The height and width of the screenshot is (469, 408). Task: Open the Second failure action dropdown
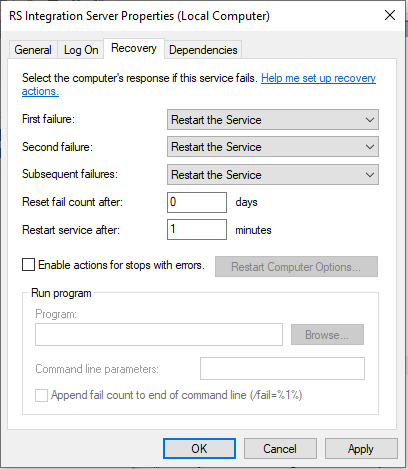(273, 147)
